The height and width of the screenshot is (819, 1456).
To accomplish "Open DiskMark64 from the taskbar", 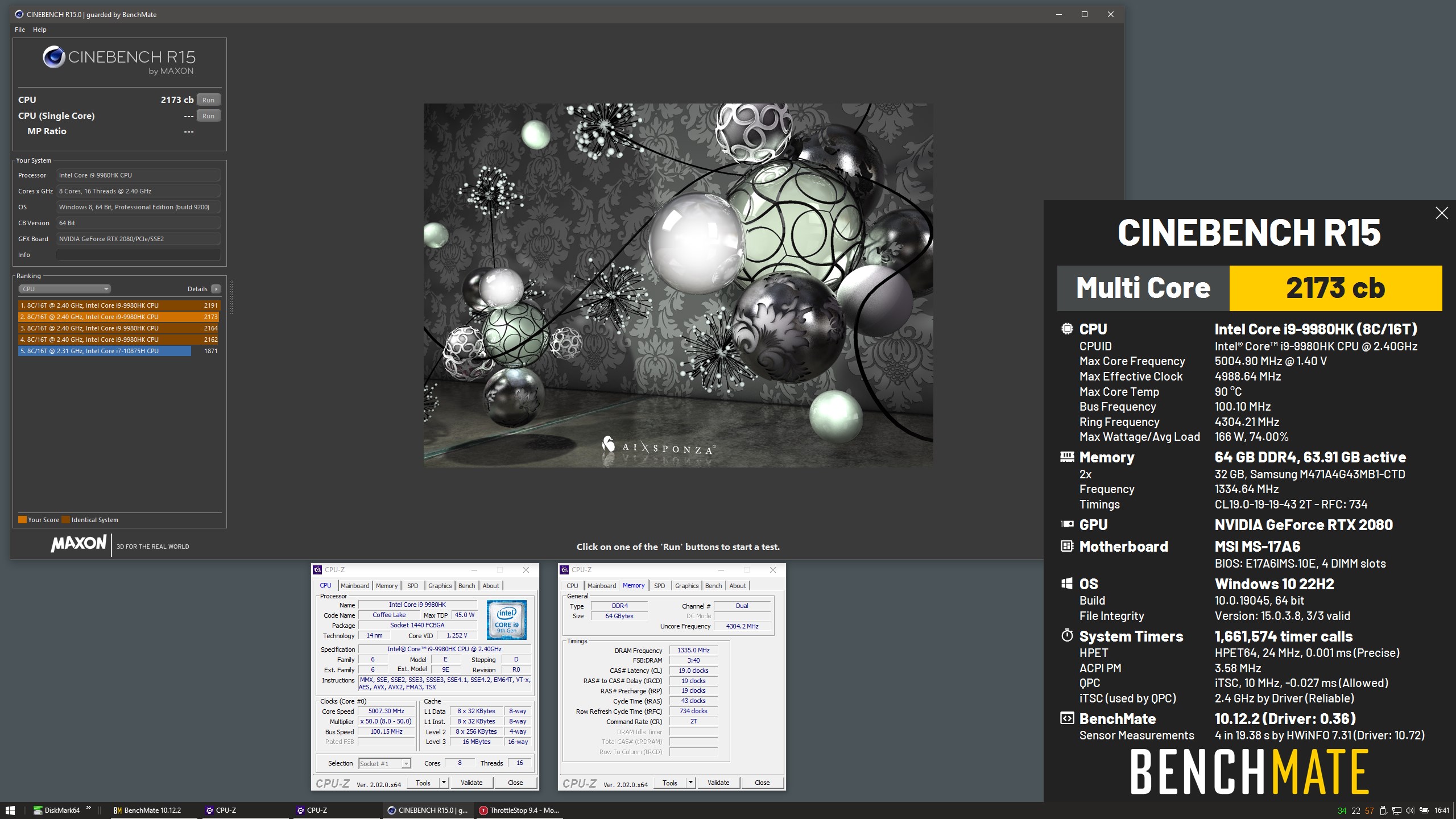I will [57, 810].
